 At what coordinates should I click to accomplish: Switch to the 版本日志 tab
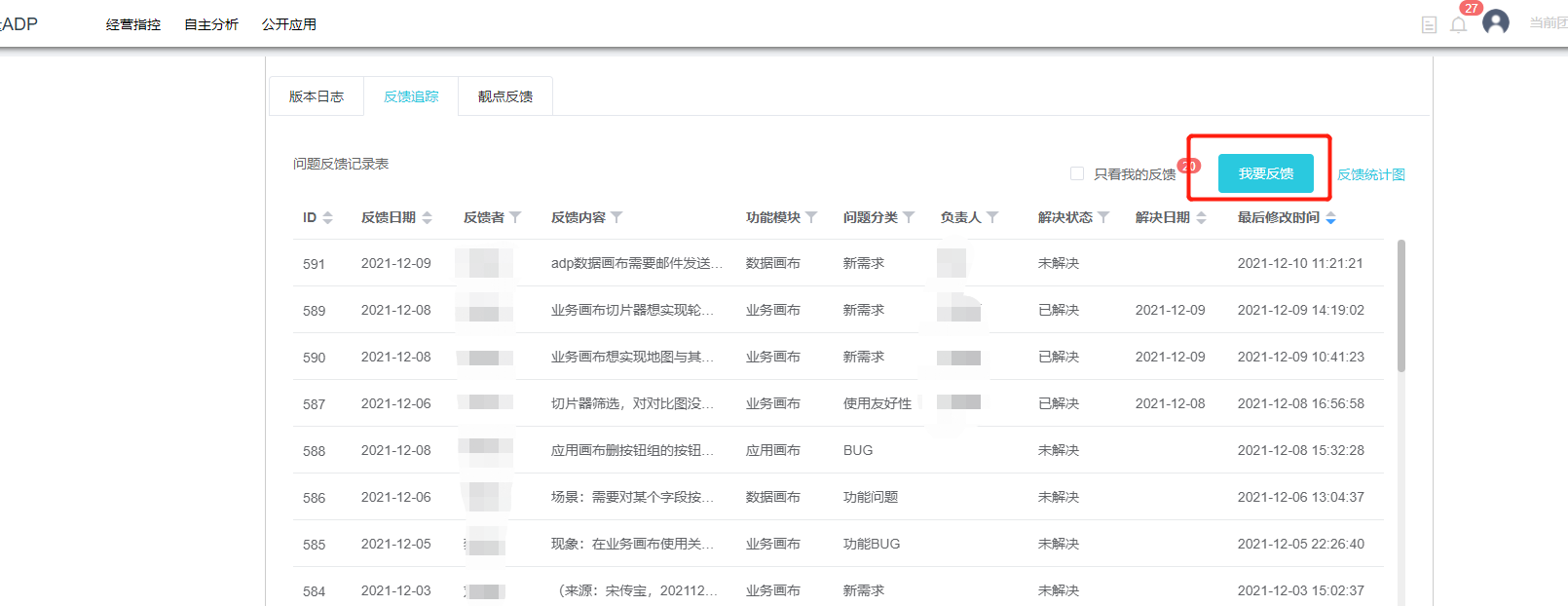coord(317,96)
